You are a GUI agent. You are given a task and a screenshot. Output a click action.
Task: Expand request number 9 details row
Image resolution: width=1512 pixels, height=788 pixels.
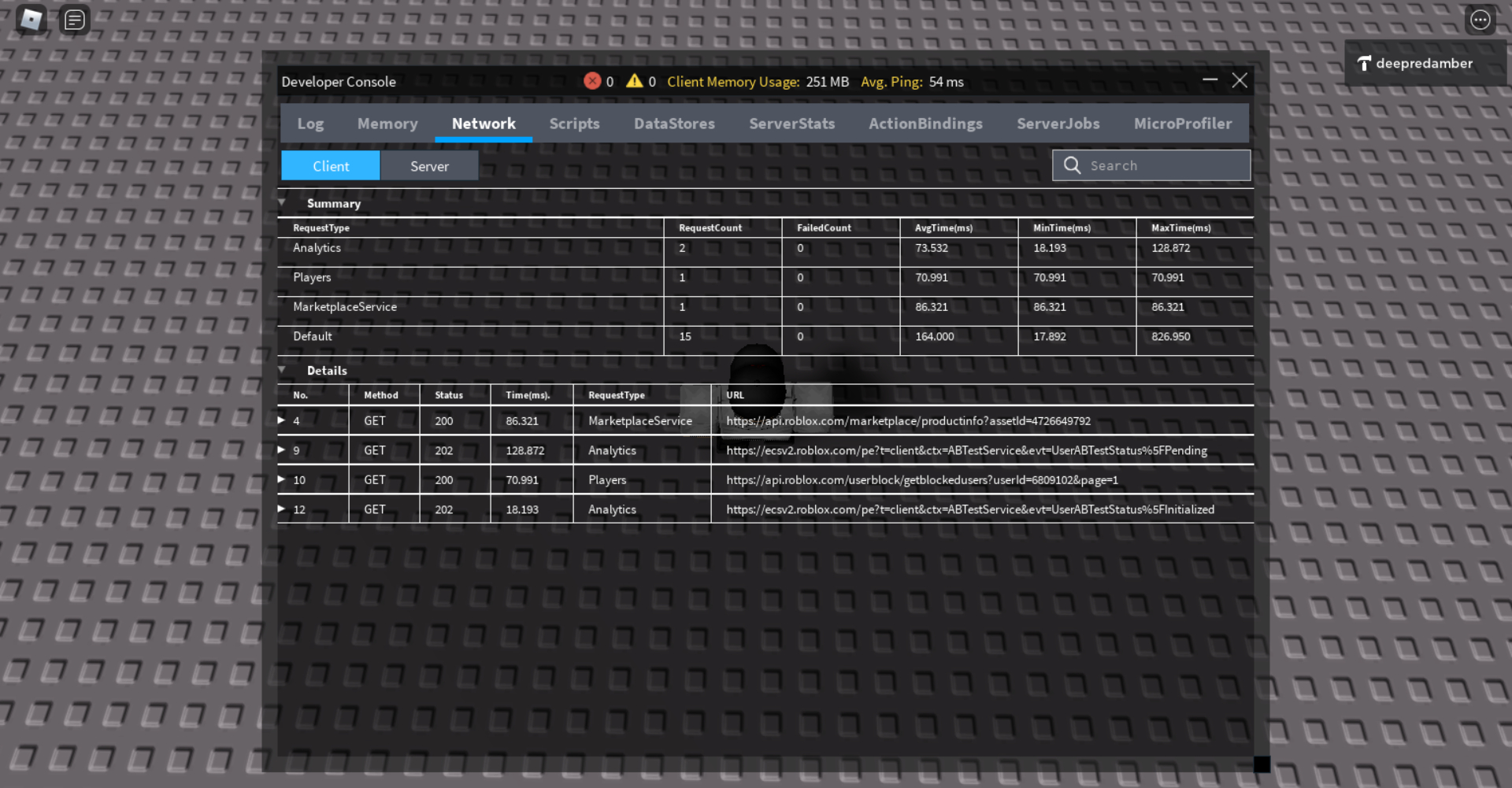click(x=281, y=449)
